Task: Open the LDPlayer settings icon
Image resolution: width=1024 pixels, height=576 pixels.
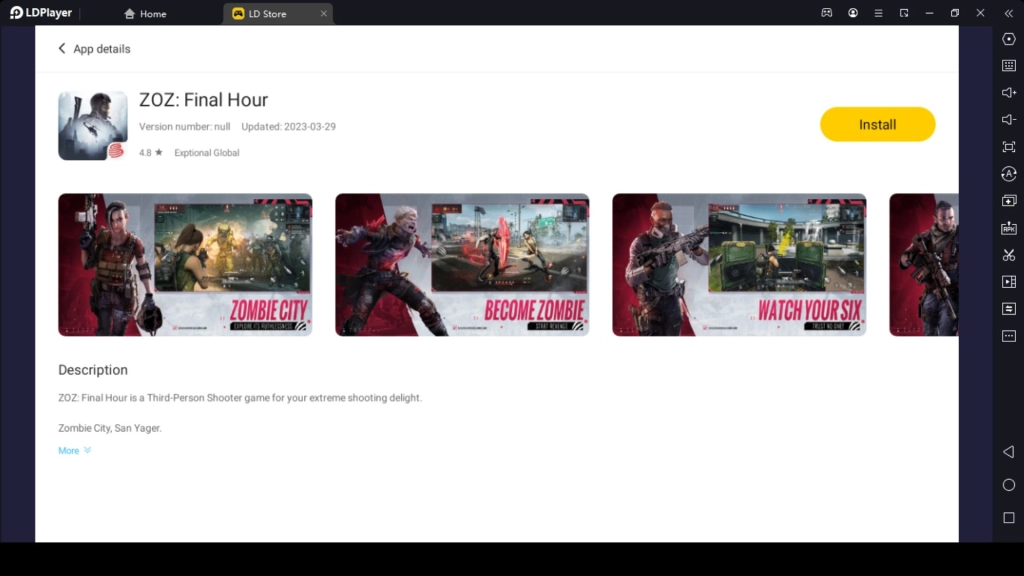Action: tap(1008, 39)
